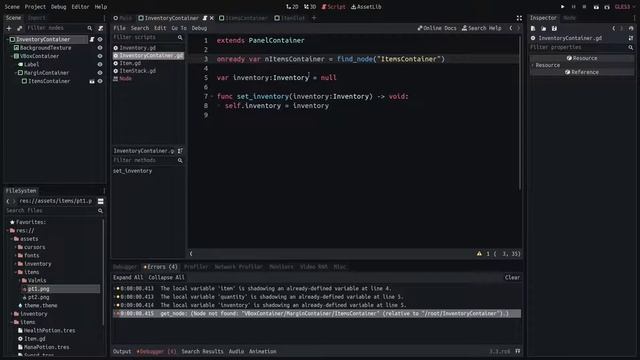Screen dimensions: 640x360
Task: Open Online Docs link
Action: (437, 28)
